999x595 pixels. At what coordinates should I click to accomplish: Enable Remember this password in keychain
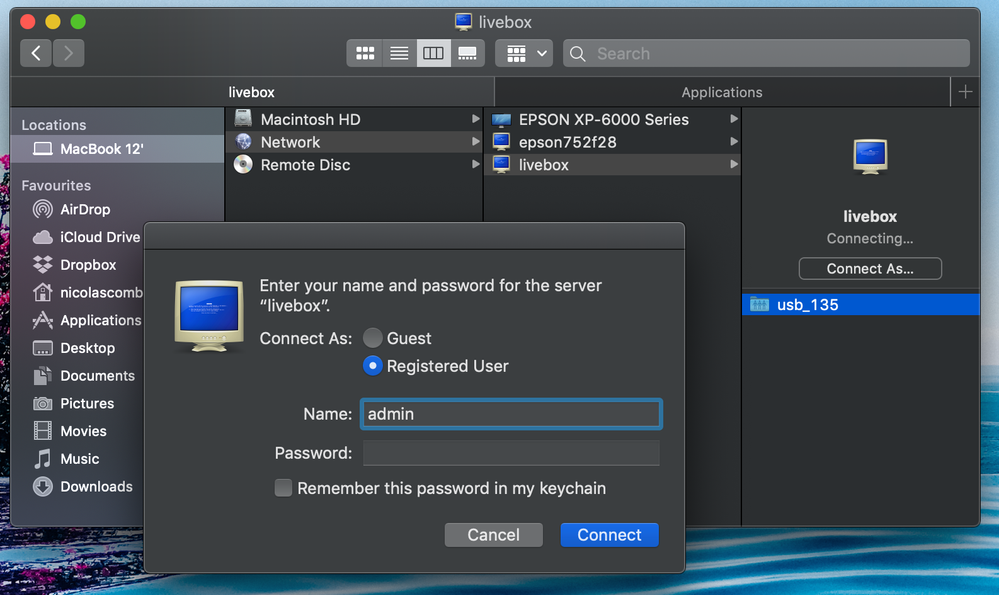tap(284, 488)
